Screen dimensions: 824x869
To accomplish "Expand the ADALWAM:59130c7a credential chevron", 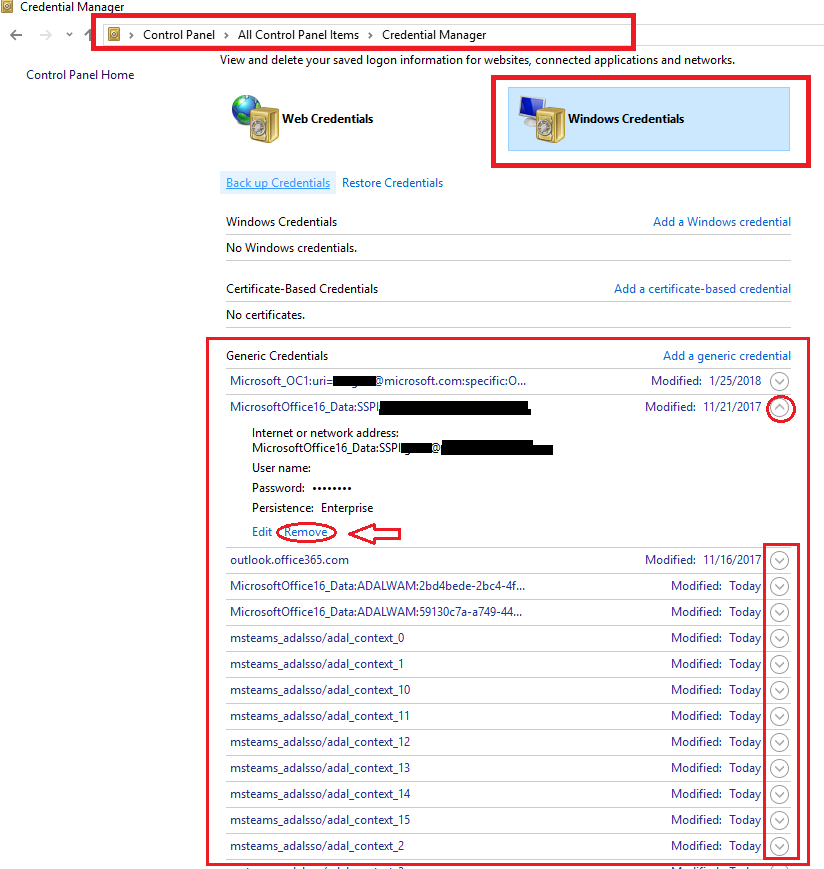I will (x=779, y=612).
